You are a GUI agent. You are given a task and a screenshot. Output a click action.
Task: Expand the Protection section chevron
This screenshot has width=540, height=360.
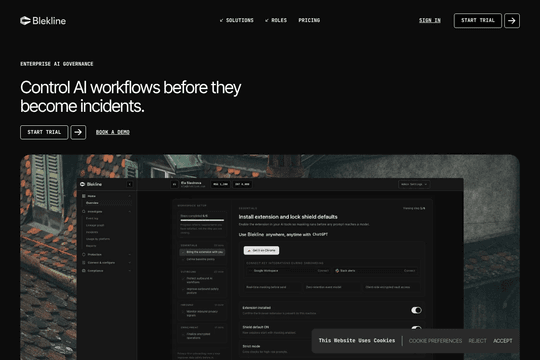(x=129, y=255)
